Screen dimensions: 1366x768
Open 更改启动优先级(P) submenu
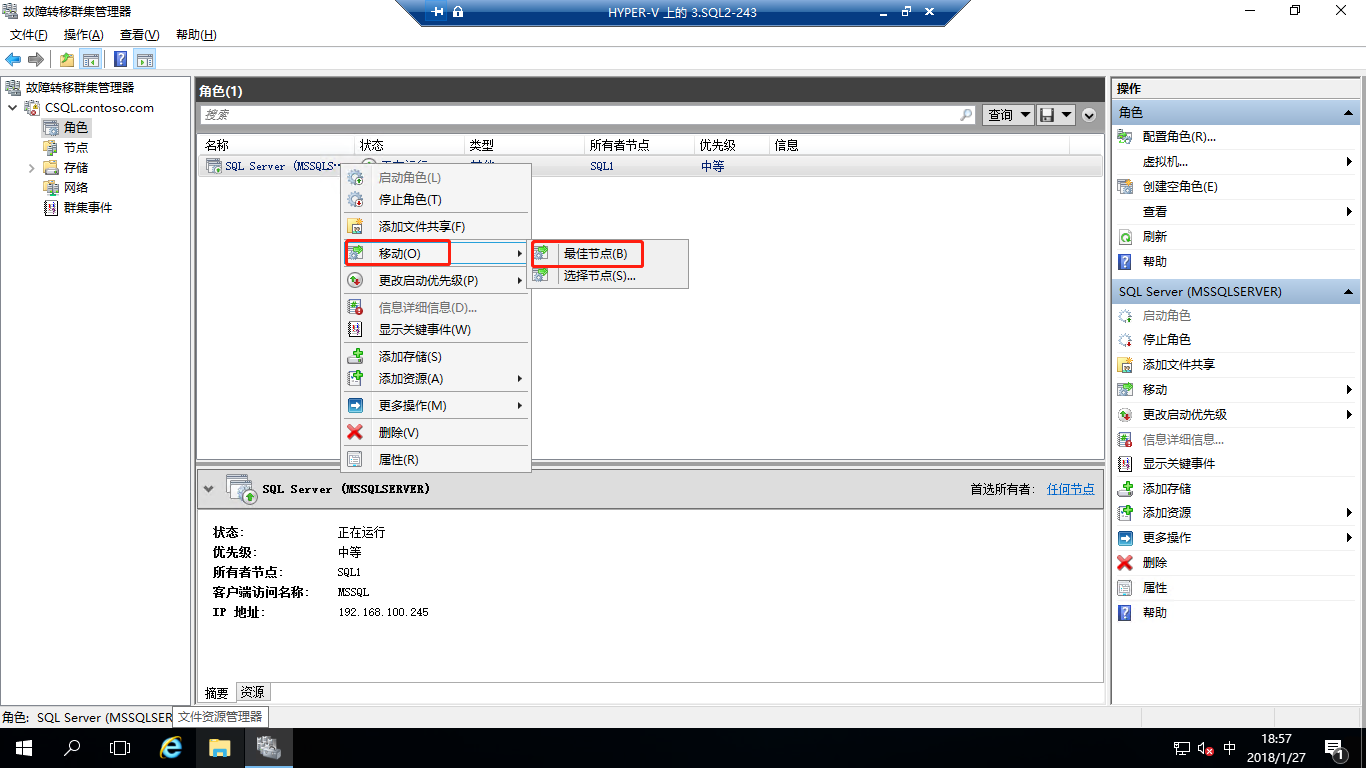435,280
